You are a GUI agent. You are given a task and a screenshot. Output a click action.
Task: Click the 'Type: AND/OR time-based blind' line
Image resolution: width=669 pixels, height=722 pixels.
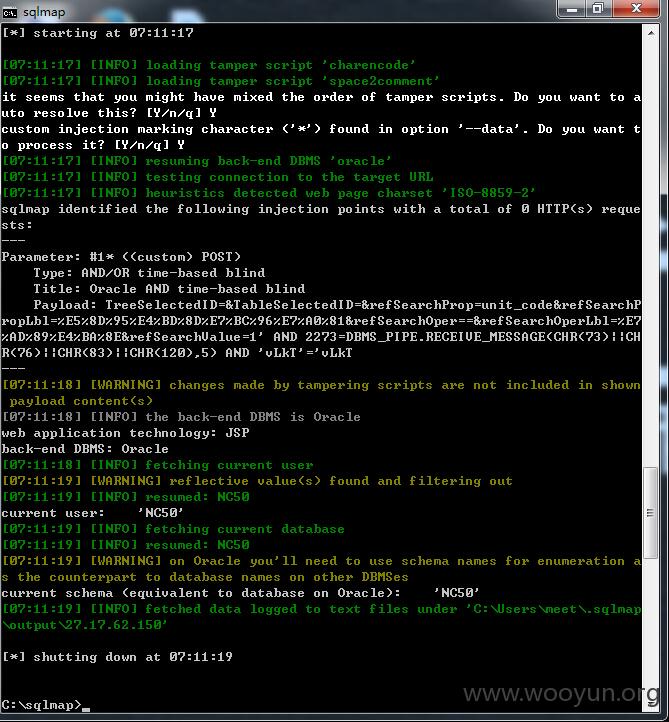coord(149,273)
